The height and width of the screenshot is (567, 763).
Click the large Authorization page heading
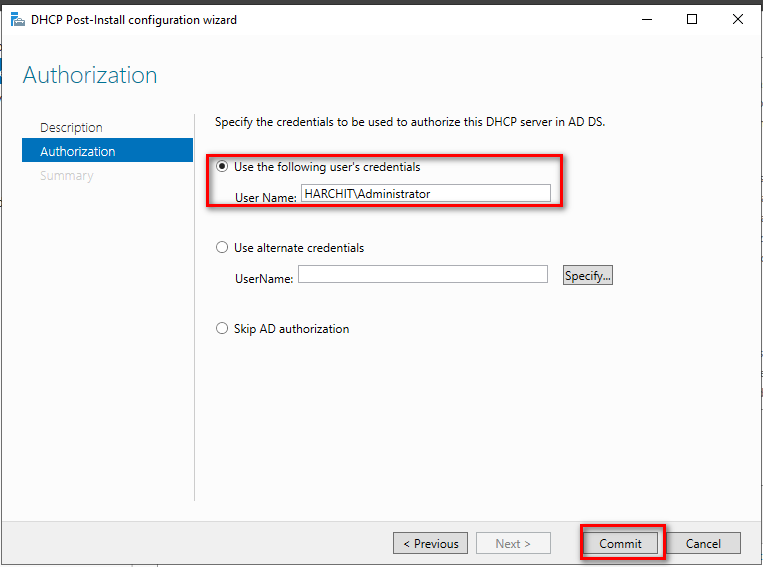[90, 75]
